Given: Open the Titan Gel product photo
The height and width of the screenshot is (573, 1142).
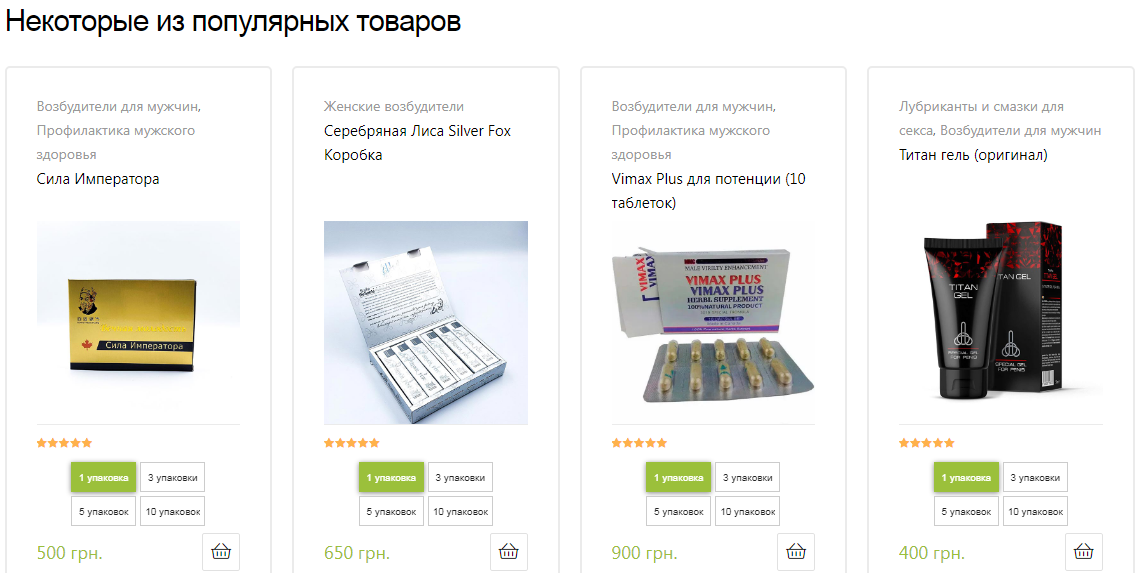Looking at the screenshot, I should (1001, 323).
